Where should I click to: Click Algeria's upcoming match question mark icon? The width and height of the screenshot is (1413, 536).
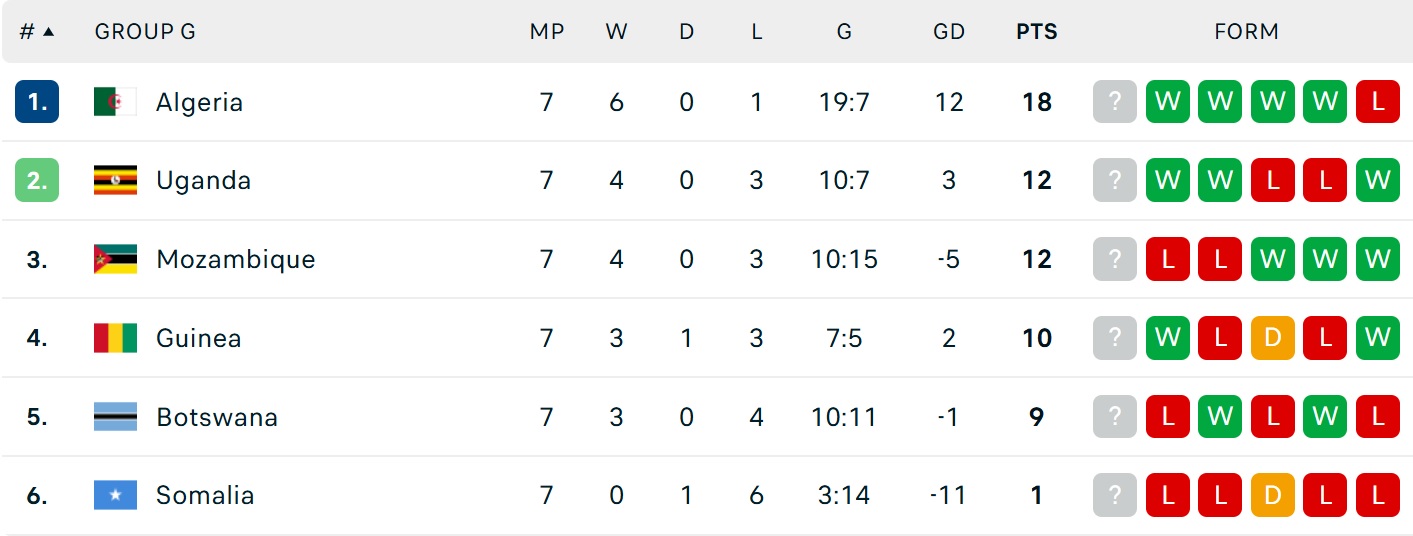point(1115,102)
